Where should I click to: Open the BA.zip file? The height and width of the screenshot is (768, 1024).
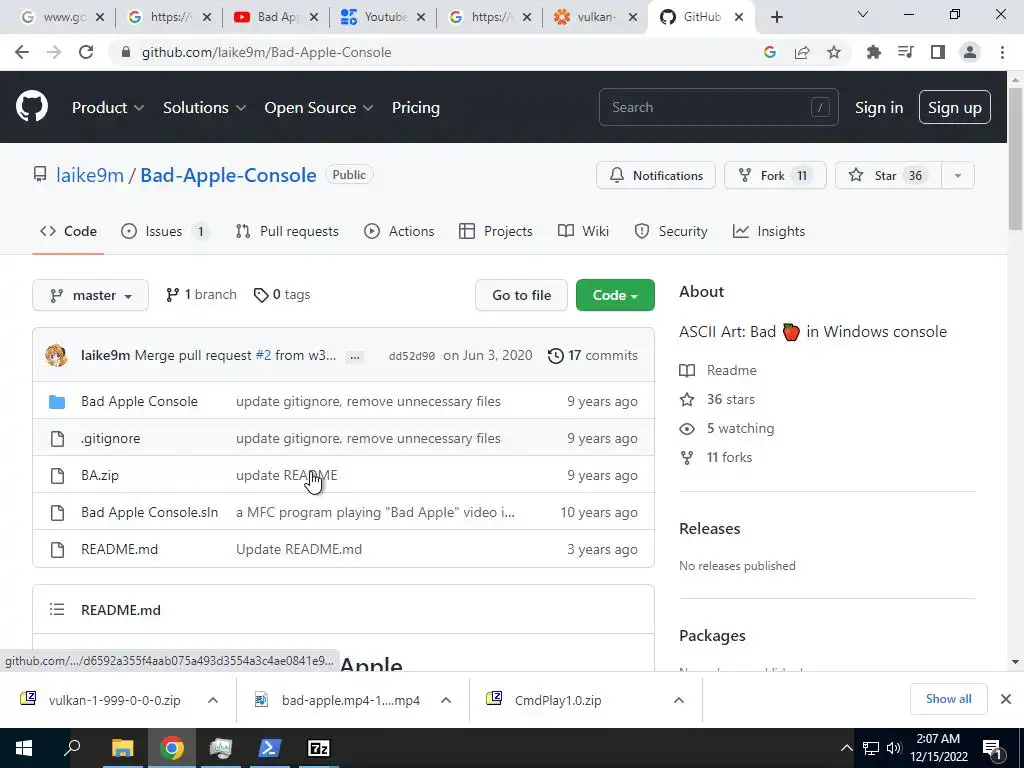100,475
